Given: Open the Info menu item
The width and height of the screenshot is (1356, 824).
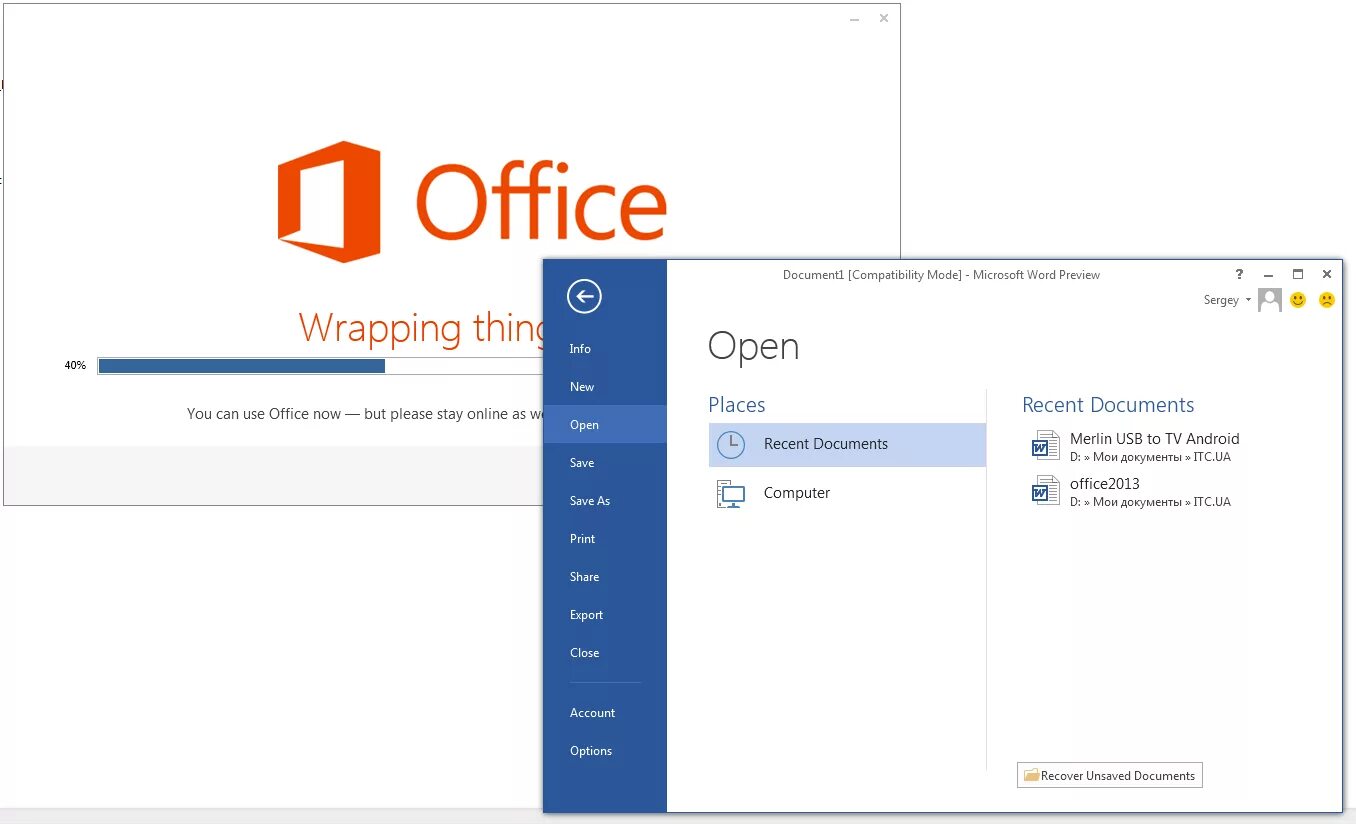Looking at the screenshot, I should pyautogui.click(x=605, y=349).
